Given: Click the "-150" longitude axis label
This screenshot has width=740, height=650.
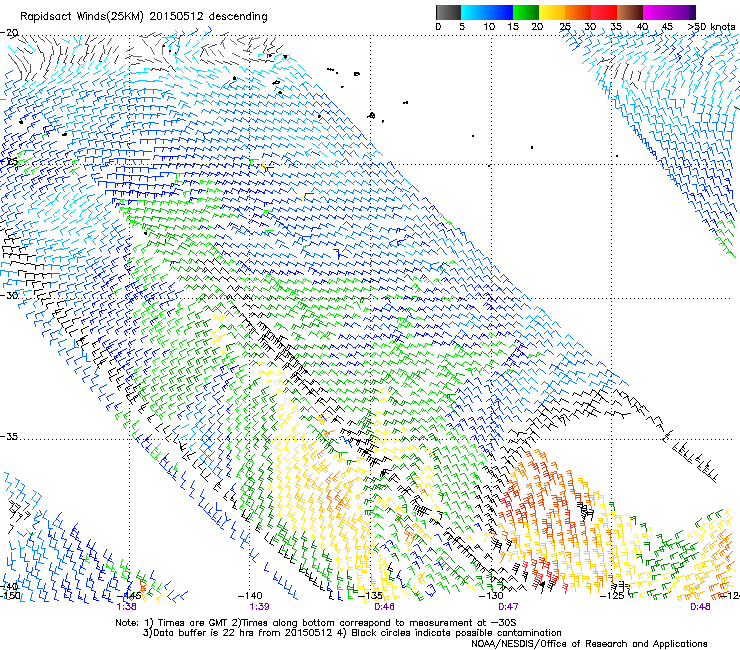Looking at the screenshot, I should 10,596.
